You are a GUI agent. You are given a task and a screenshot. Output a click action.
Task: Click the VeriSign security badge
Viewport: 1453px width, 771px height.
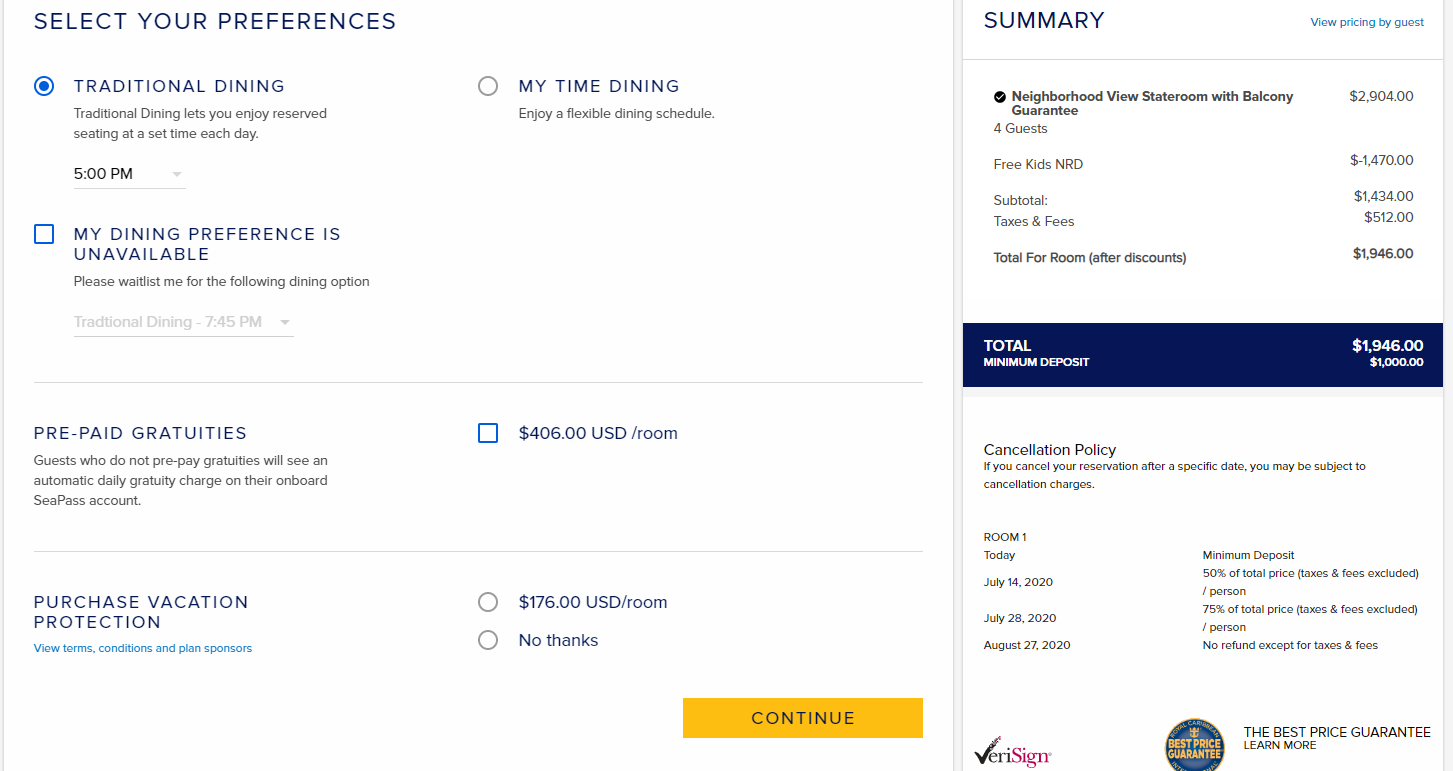[1012, 753]
